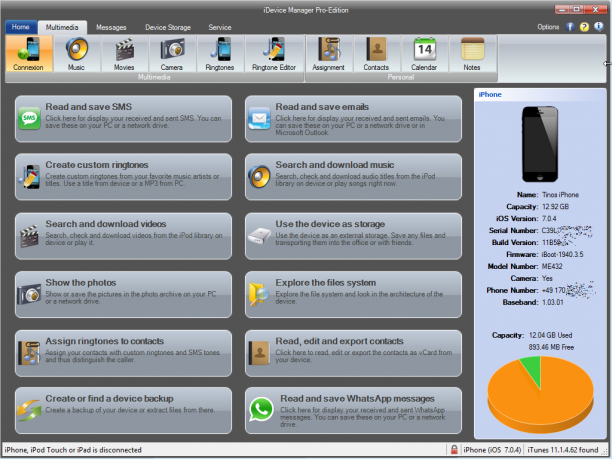Click the 12.04 GB Used text
Screen dimensions: 612x459
coord(550,335)
